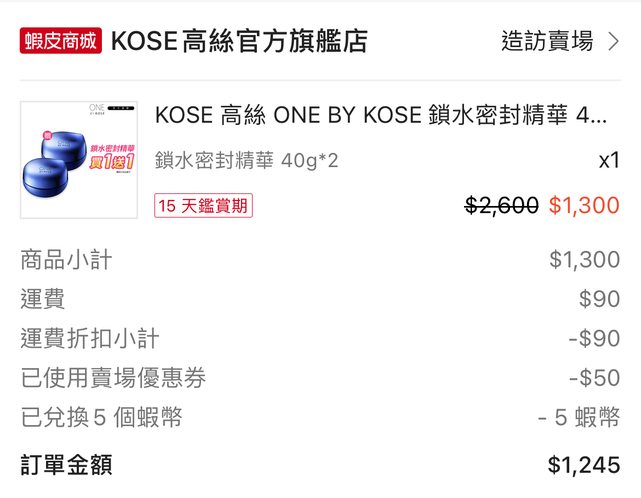
Task: Click the $1,245 order total amount
Action: pyautogui.click(x=584, y=465)
